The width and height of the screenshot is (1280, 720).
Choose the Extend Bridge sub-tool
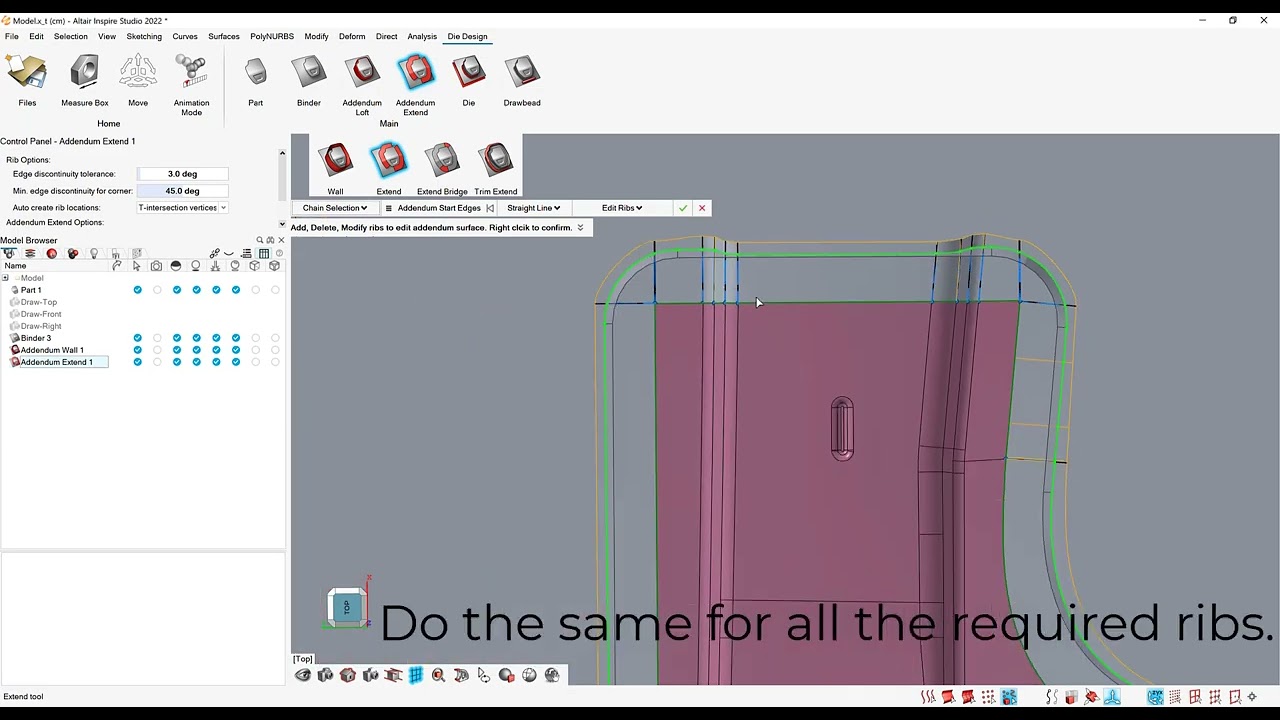point(442,168)
